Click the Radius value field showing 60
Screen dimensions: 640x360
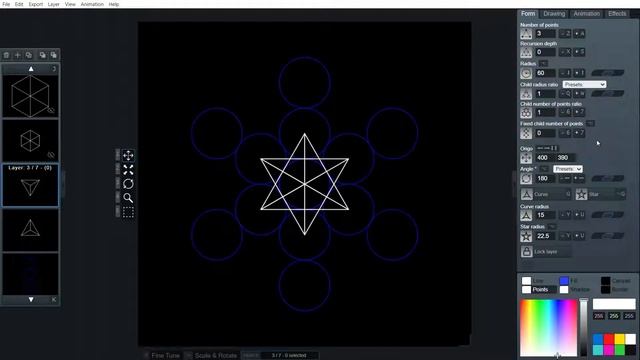click(545, 73)
